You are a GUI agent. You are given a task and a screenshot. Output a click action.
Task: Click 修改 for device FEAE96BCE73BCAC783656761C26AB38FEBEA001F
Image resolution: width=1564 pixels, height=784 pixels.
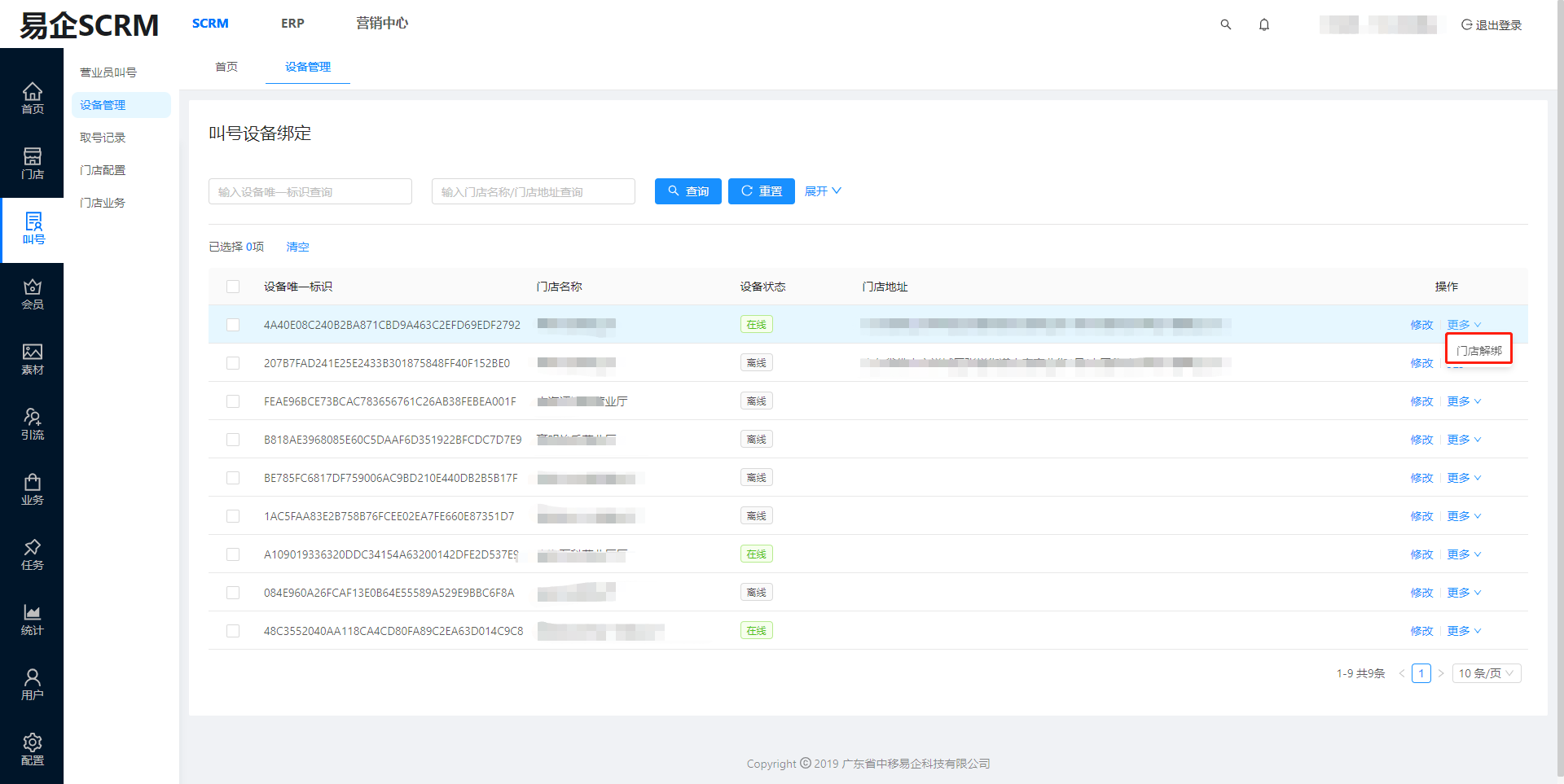(1421, 401)
